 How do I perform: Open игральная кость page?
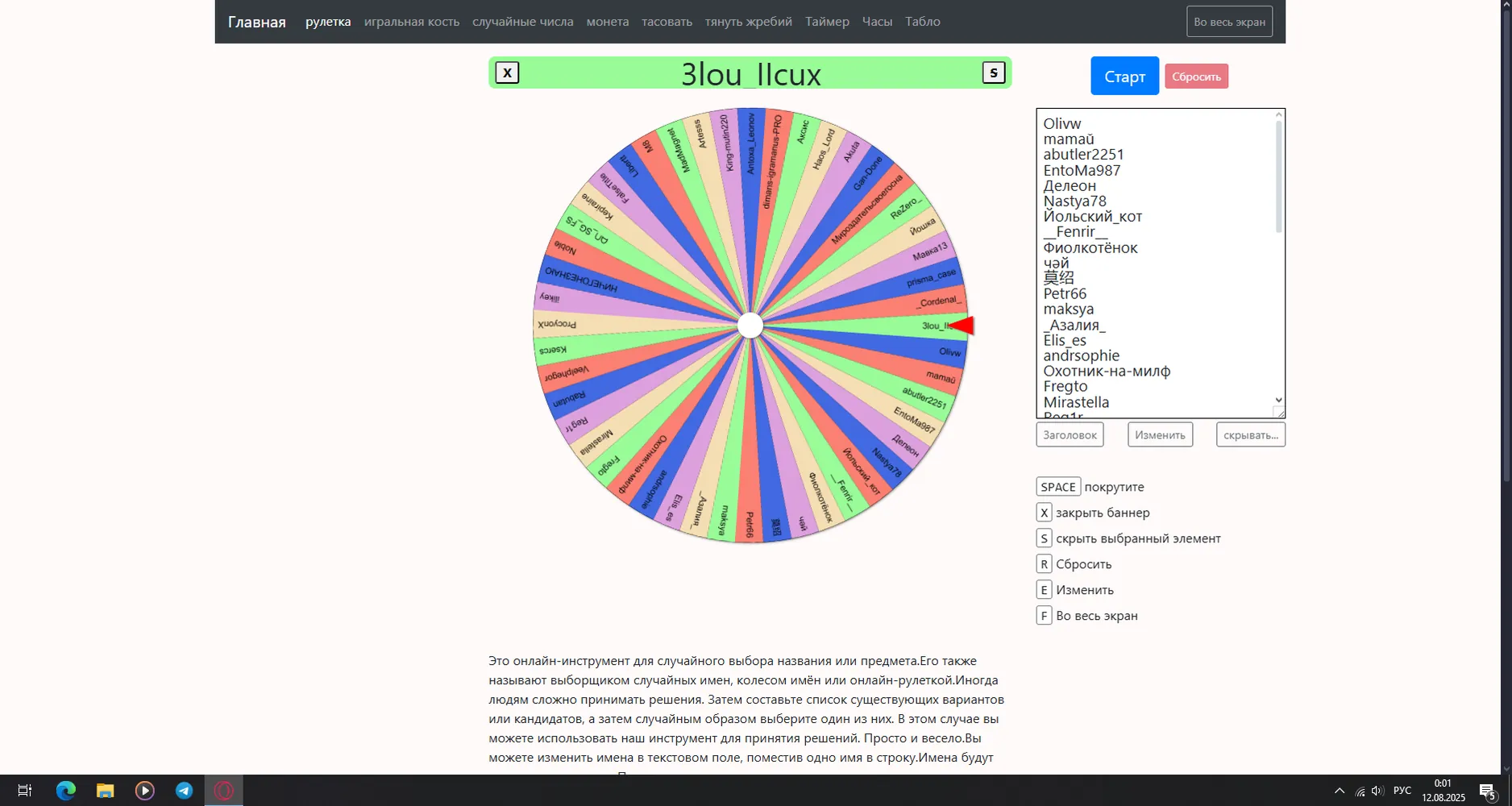click(x=412, y=22)
